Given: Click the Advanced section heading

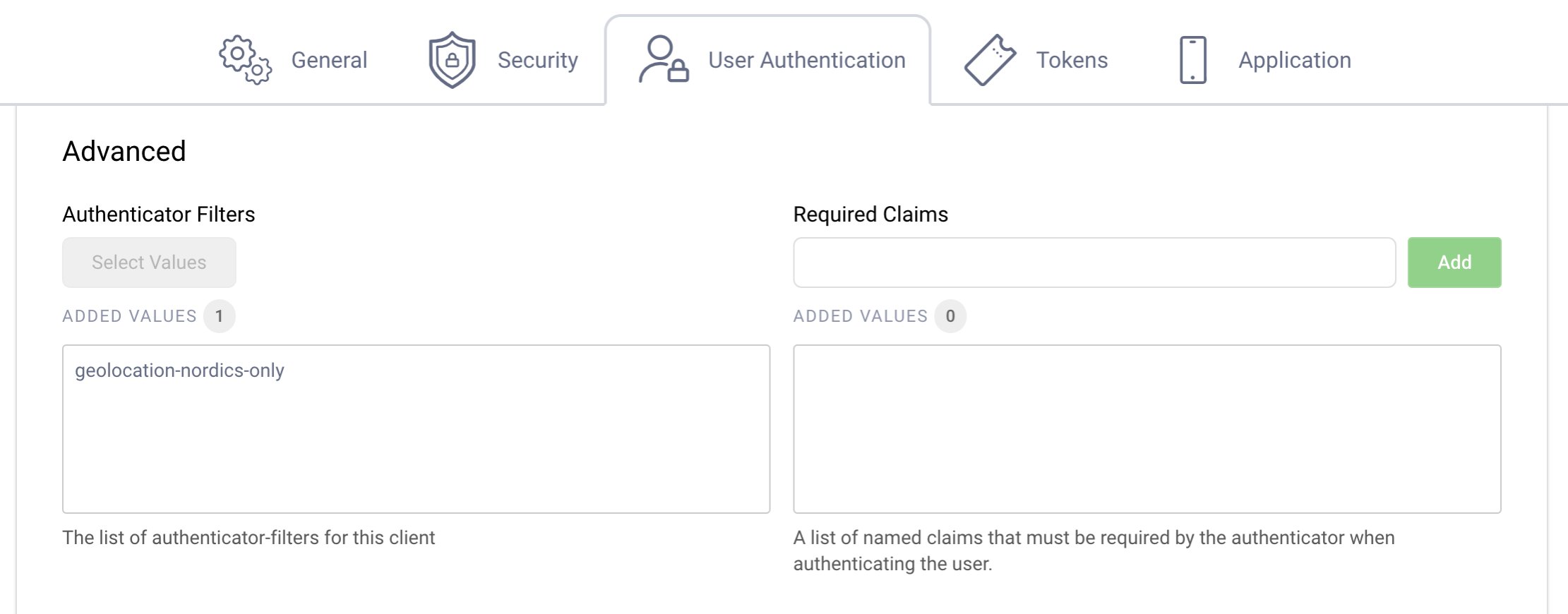Looking at the screenshot, I should point(124,152).
